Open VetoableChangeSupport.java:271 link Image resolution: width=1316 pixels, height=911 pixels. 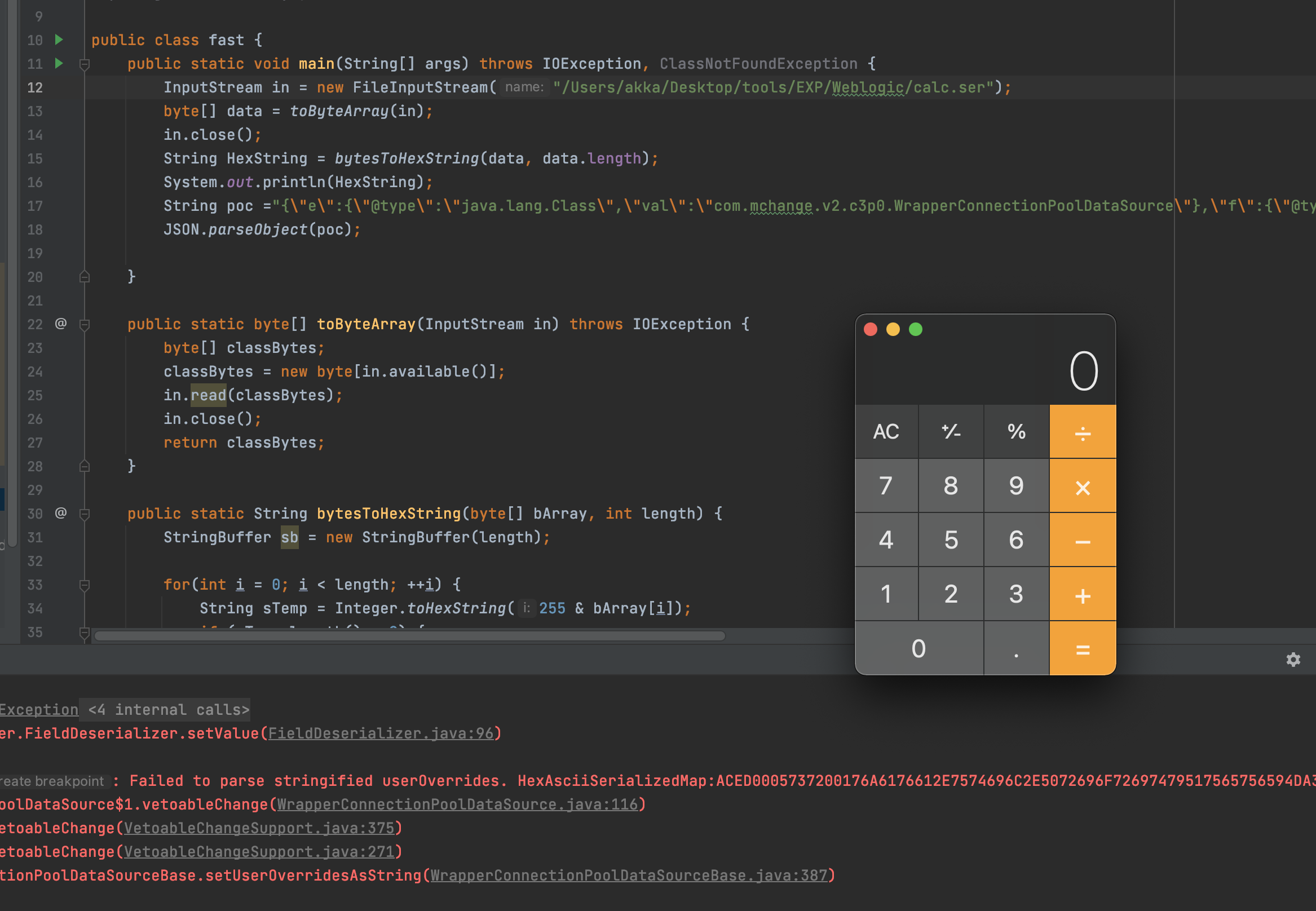(259, 852)
